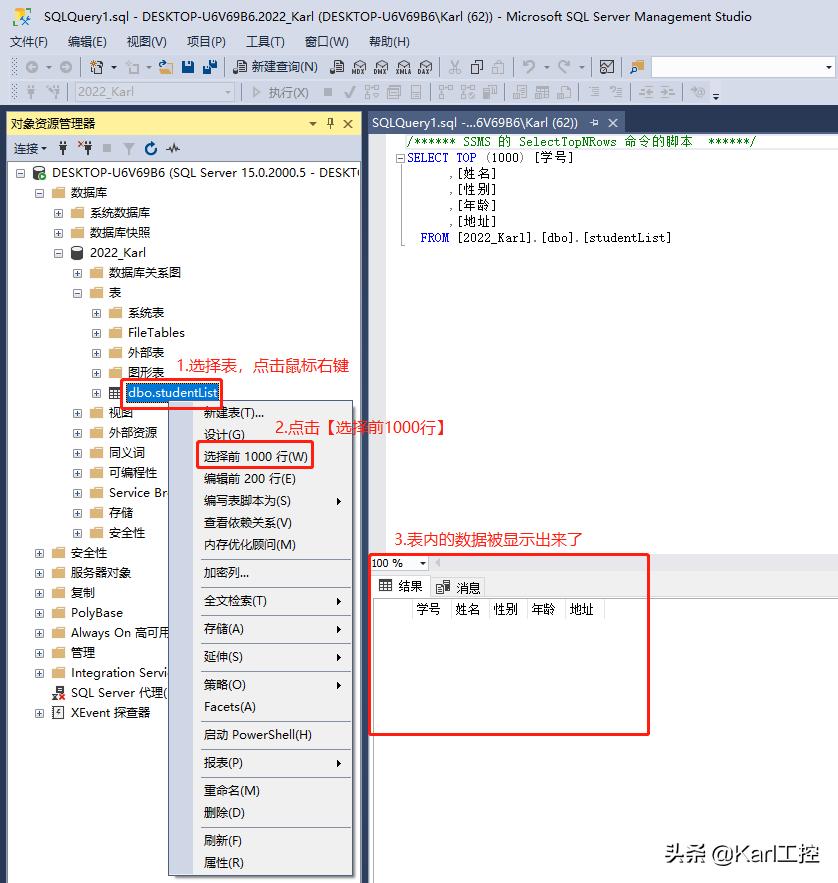
Task: Click the disconnect icon in Object Explorer
Action: tap(86, 148)
